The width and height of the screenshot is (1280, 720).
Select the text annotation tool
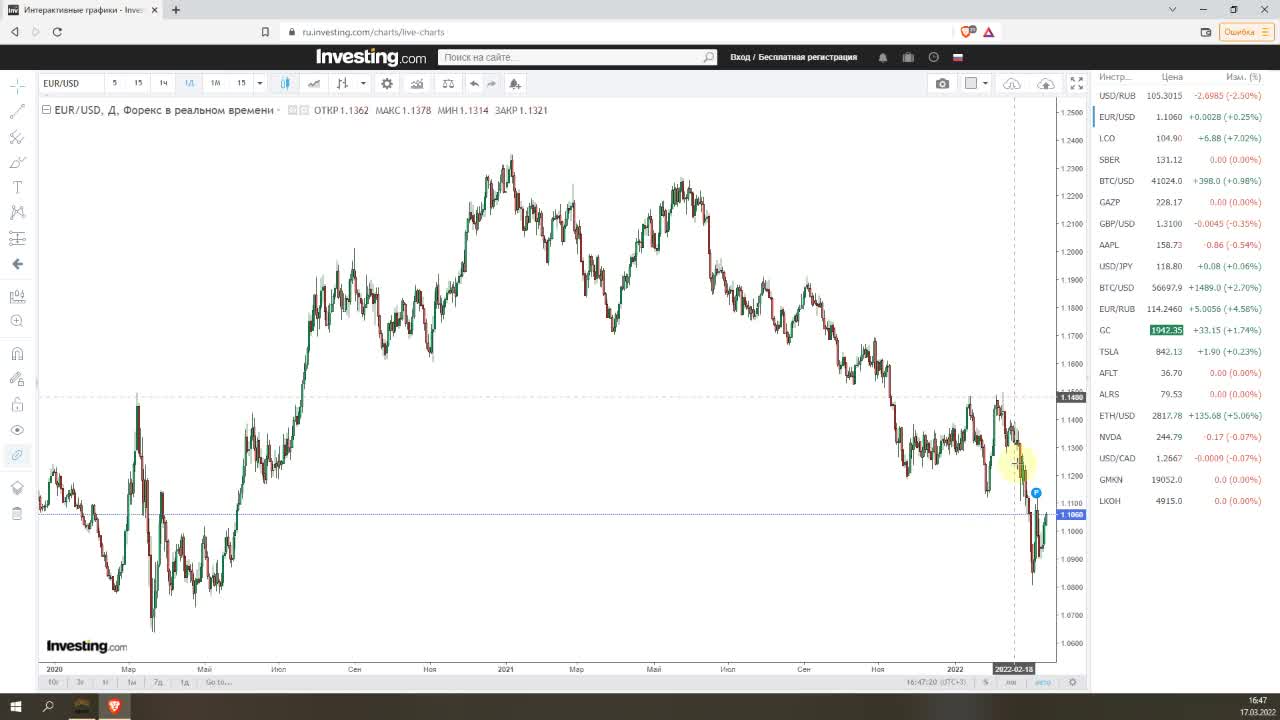17,187
